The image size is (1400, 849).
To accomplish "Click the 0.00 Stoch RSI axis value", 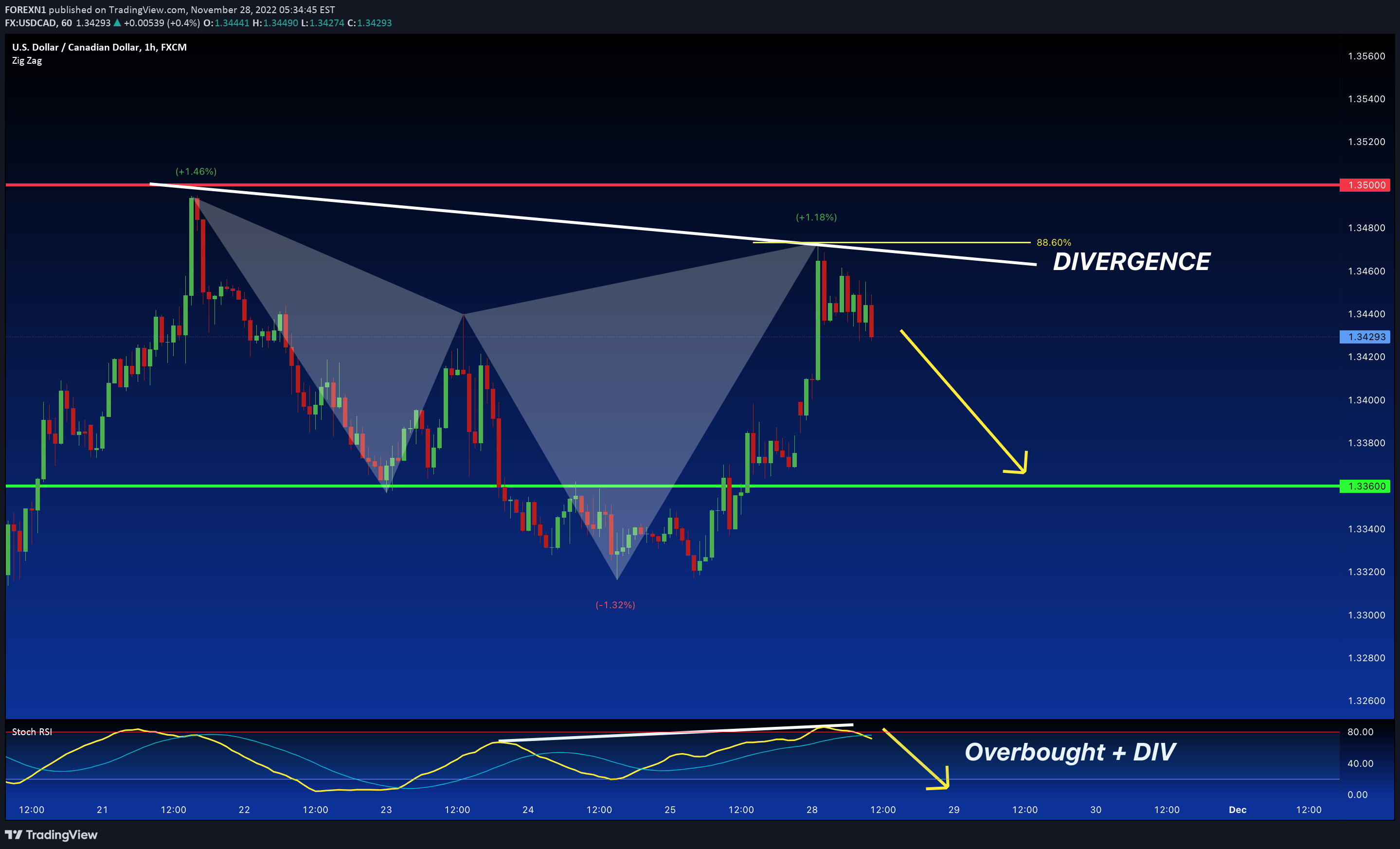I will (x=1357, y=795).
